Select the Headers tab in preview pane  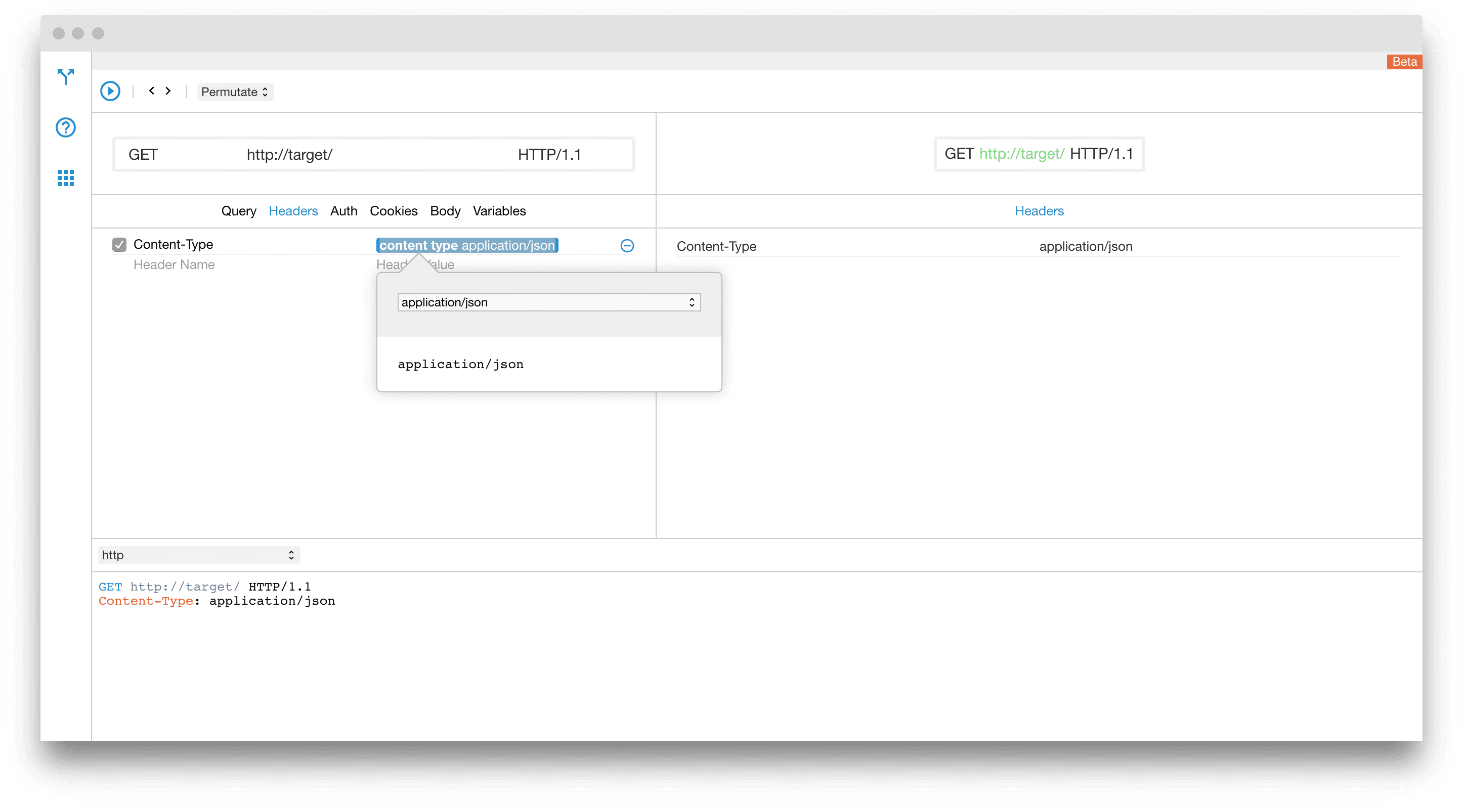1039,210
